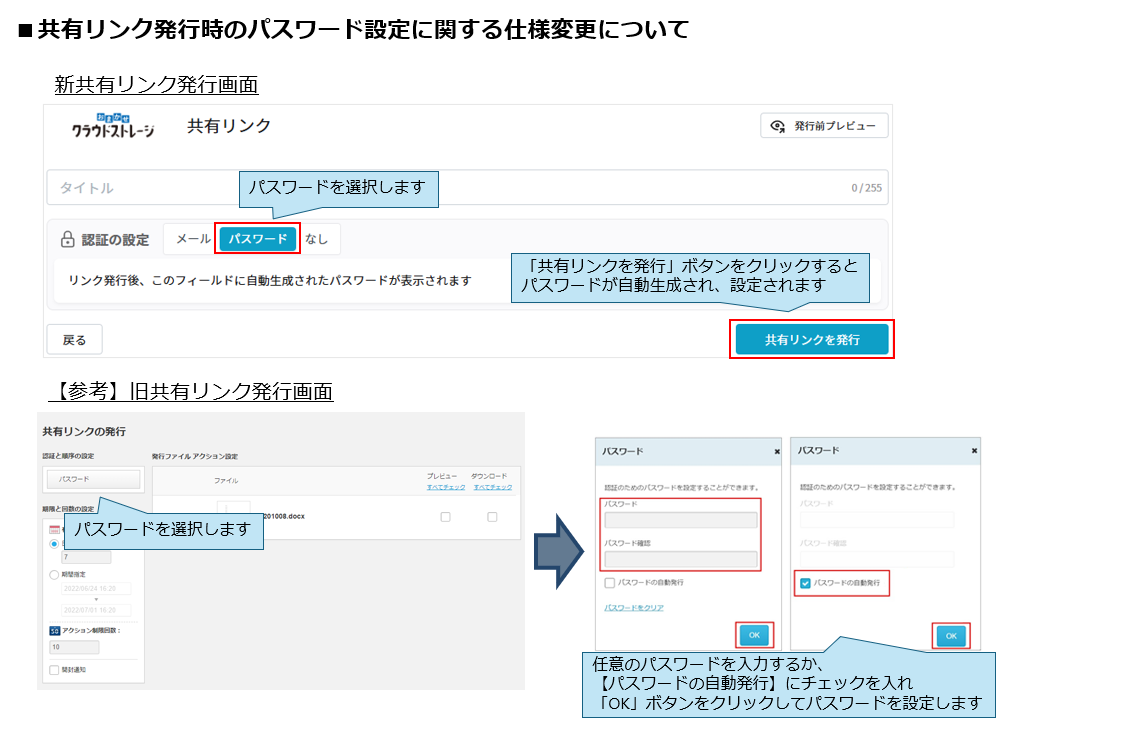Check パスワードの自動発行 in left dialog
1122x735 pixels.
[610, 583]
